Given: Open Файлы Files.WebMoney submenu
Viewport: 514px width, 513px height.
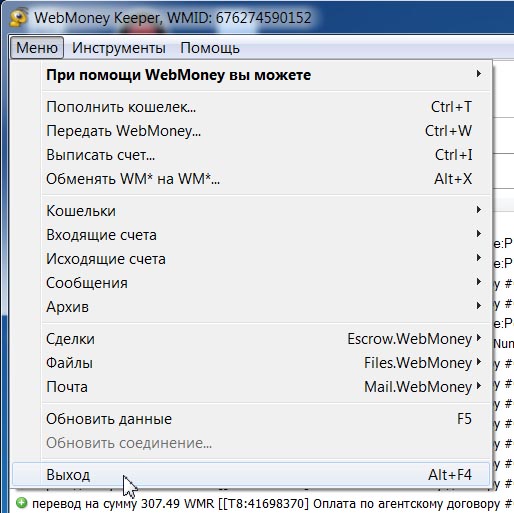Looking at the screenshot, I should [251, 363].
